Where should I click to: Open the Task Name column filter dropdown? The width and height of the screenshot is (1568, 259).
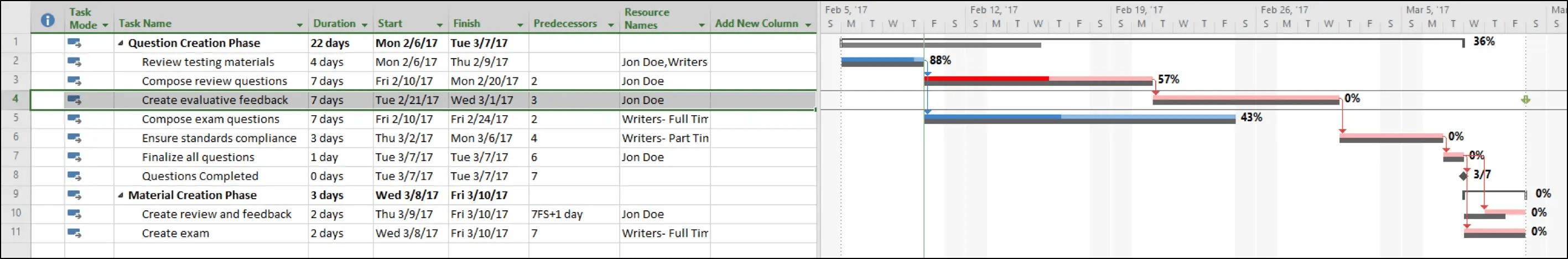click(x=299, y=25)
